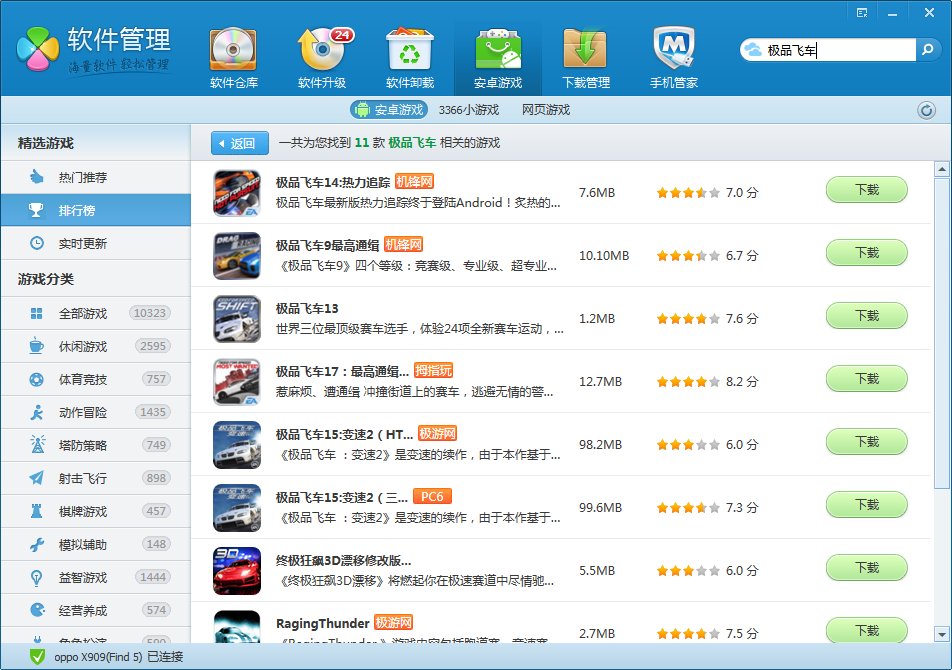Viewport: 952px width, 670px height.
Task: Select 热门推荐 in the sidebar
Action: [82, 177]
